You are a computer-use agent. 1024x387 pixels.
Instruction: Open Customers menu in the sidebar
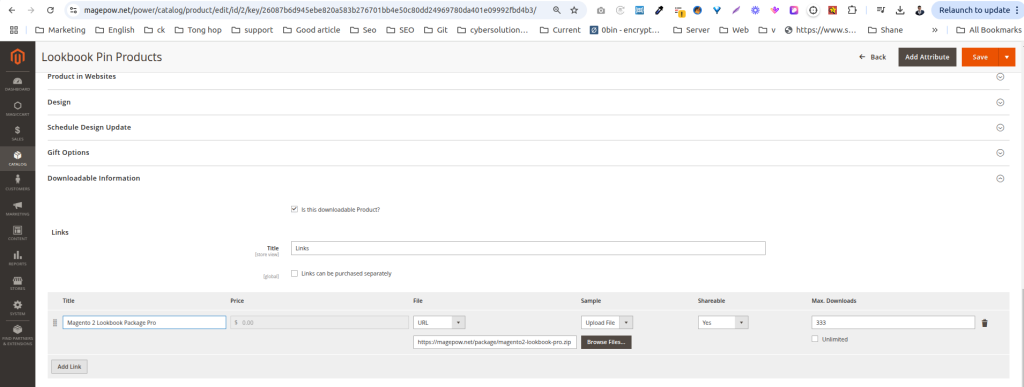tap(17, 183)
